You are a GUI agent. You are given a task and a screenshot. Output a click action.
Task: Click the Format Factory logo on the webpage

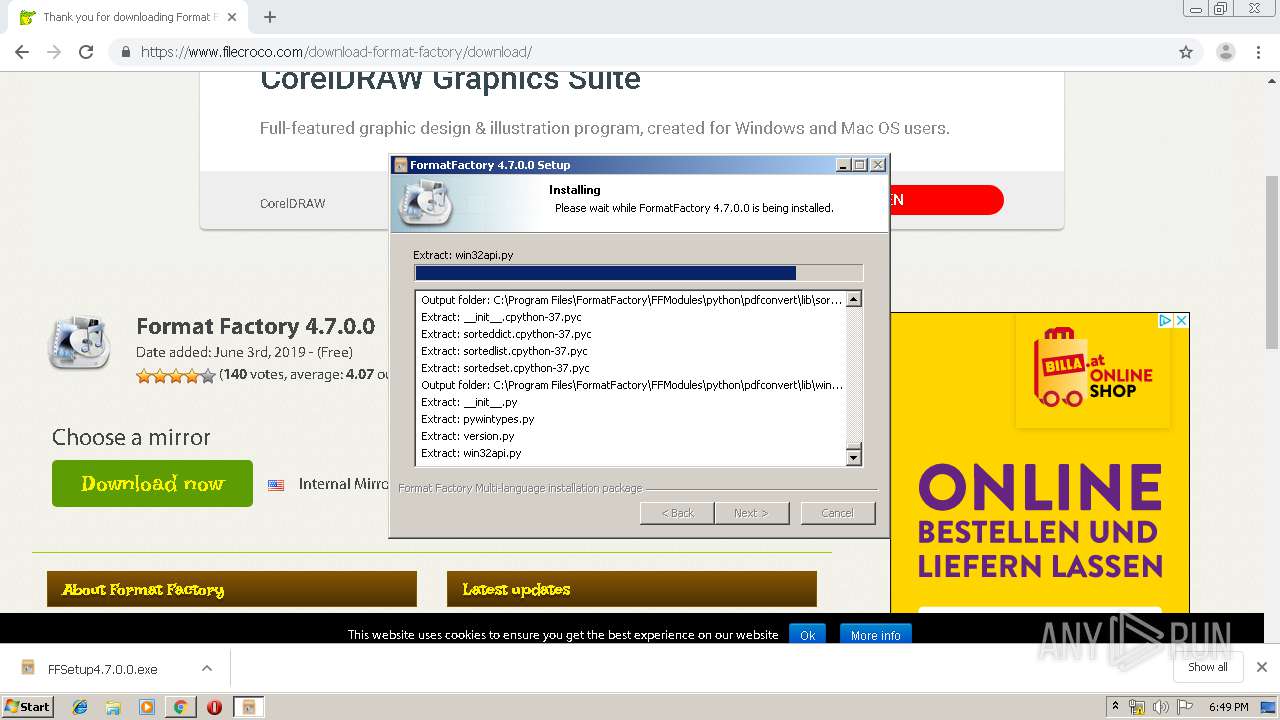click(x=79, y=343)
